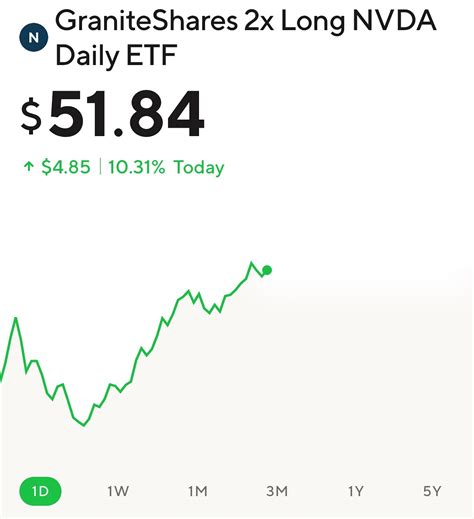Image resolution: width=474 pixels, height=519 pixels.
Task: Switch to the 1M chart range
Action: (197, 491)
